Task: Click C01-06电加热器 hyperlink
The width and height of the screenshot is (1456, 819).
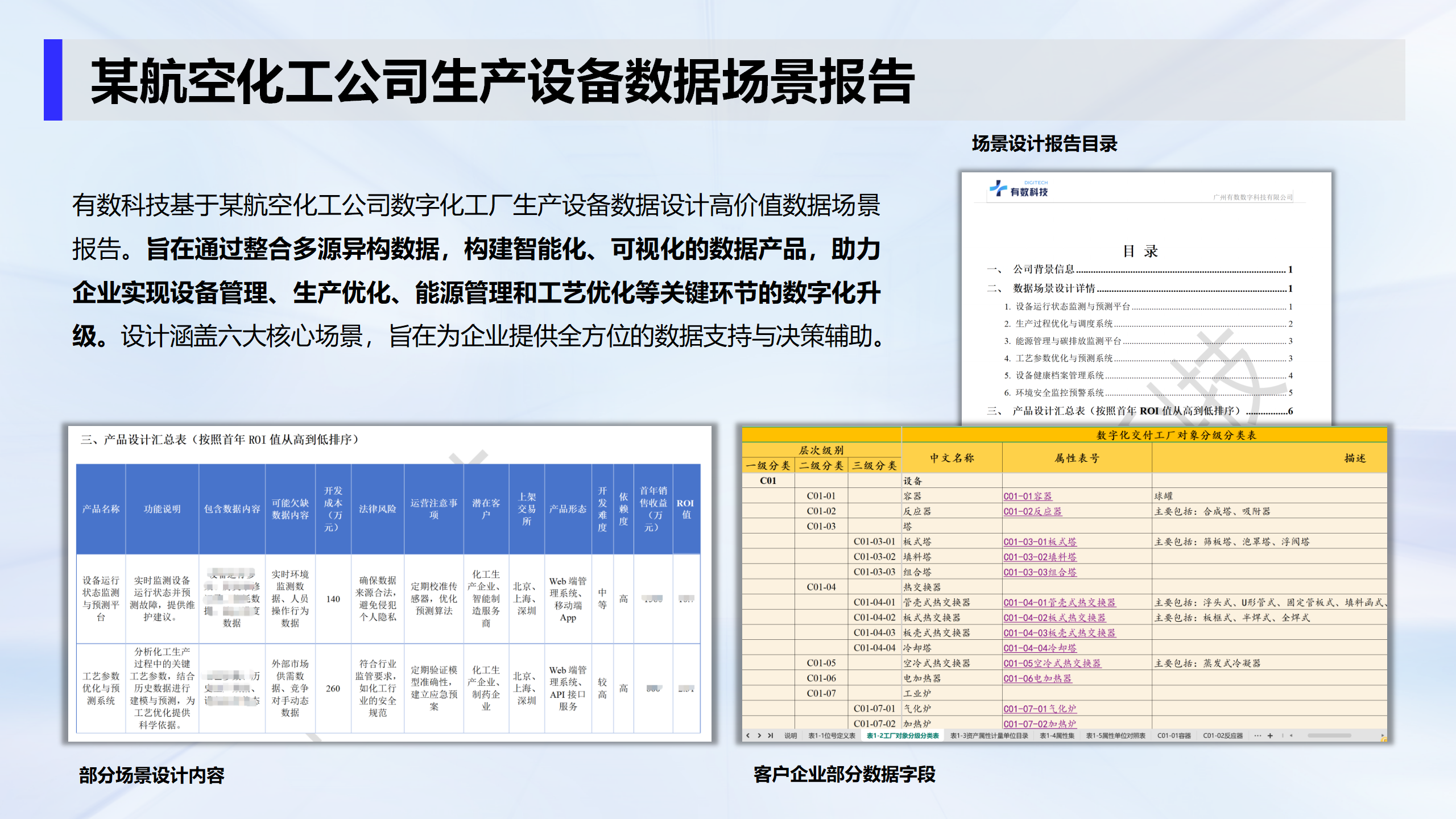Action: (x=1037, y=678)
